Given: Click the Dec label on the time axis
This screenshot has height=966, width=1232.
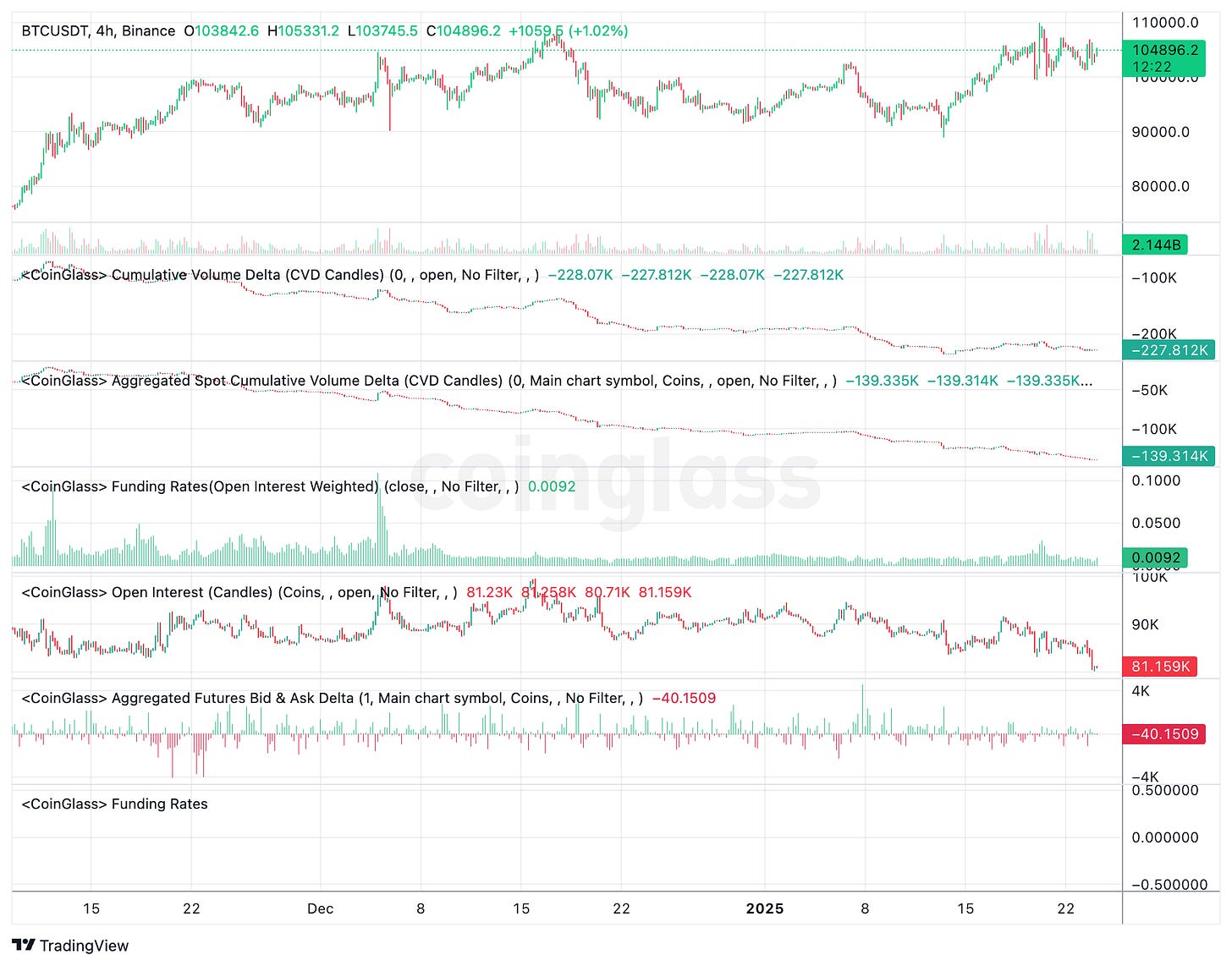Looking at the screenshot, I should coord(320,908).
